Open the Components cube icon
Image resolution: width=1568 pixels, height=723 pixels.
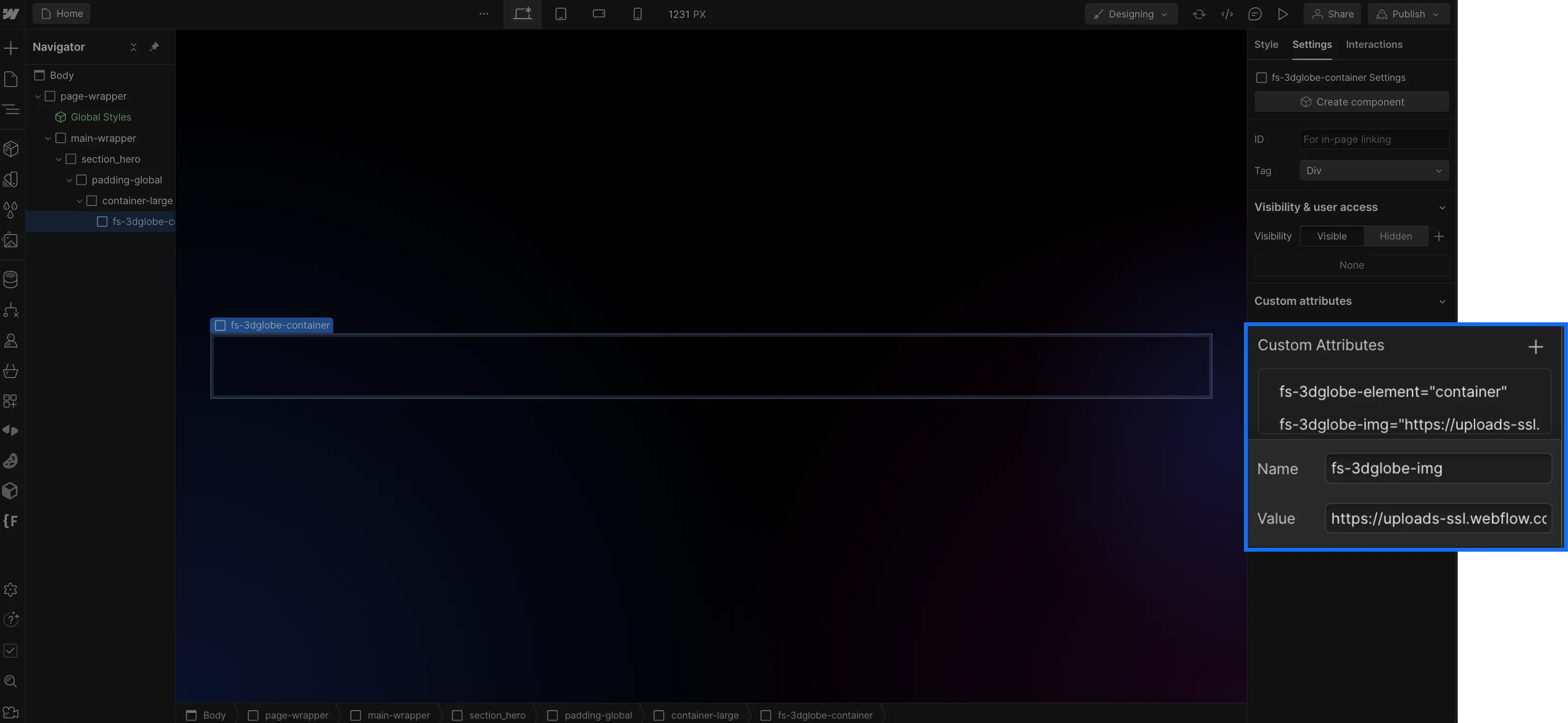pyautogui.click(x=11, y=149)
